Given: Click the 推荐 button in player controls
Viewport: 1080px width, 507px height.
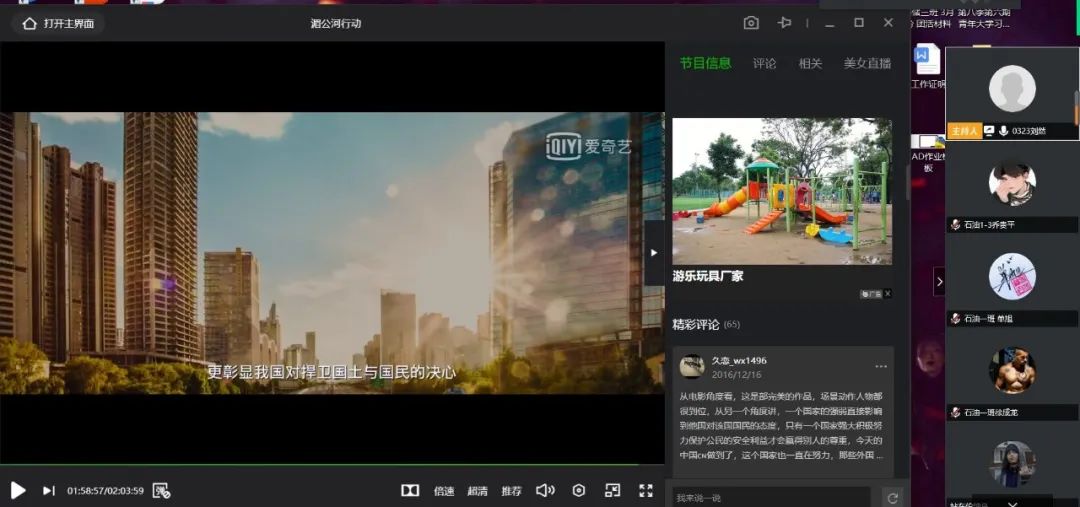Looking at the screenshot, I should coord(511,491).
